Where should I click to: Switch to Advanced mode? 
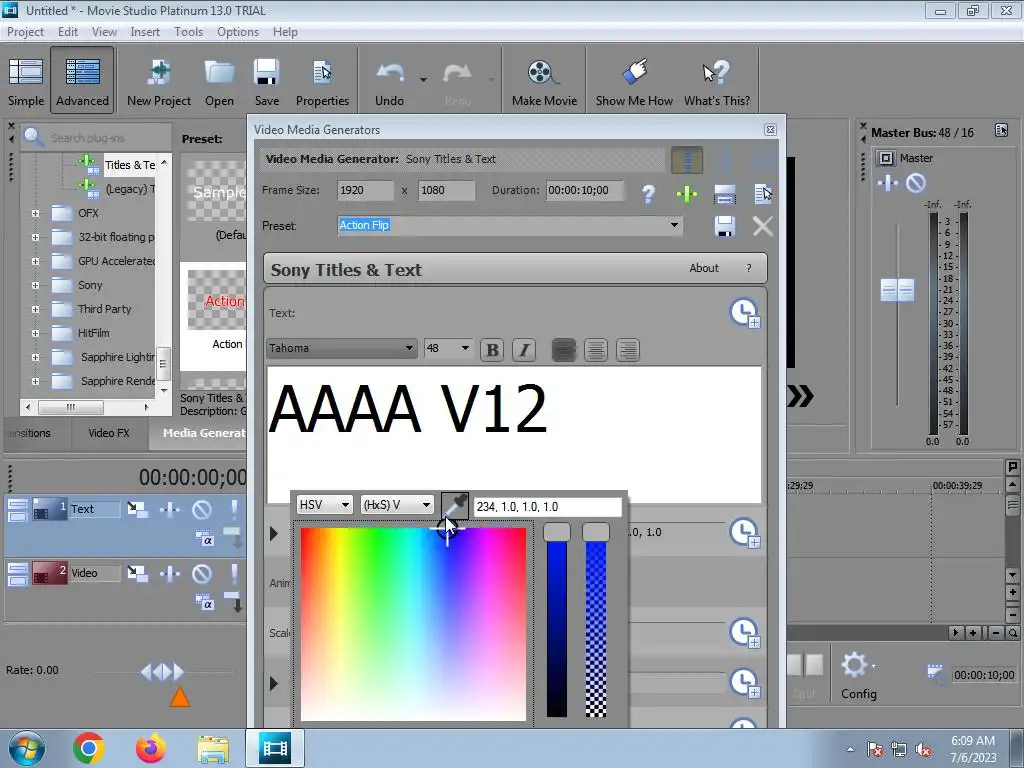82,80
